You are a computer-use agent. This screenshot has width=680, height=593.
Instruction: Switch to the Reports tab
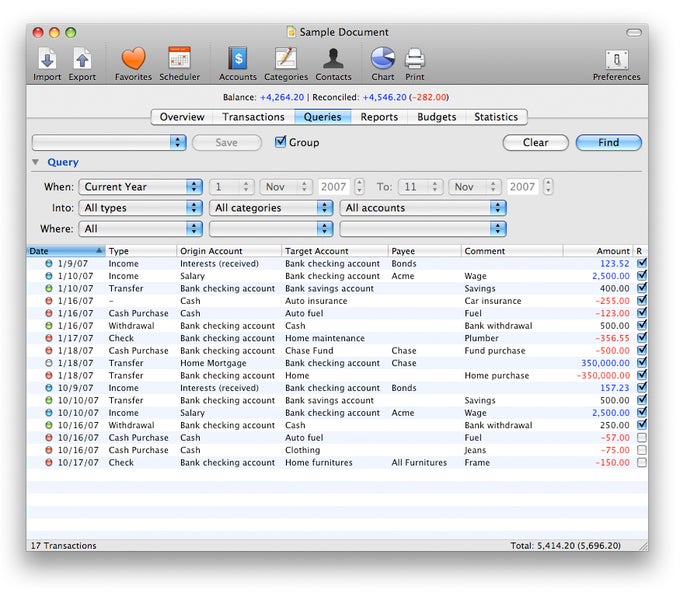379,117
